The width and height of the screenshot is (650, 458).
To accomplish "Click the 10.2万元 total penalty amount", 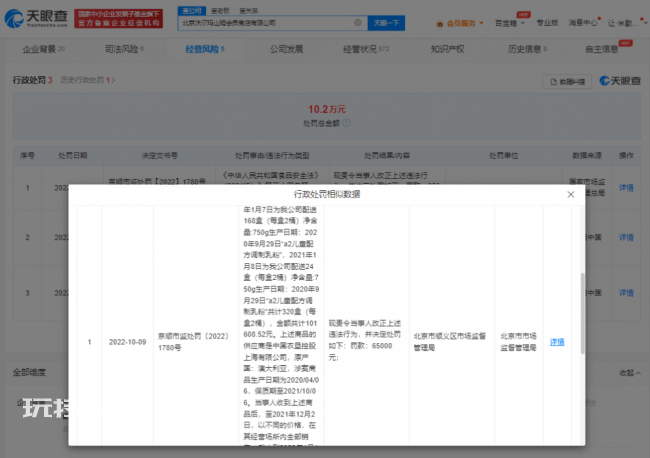I will [x=327, y=109].
